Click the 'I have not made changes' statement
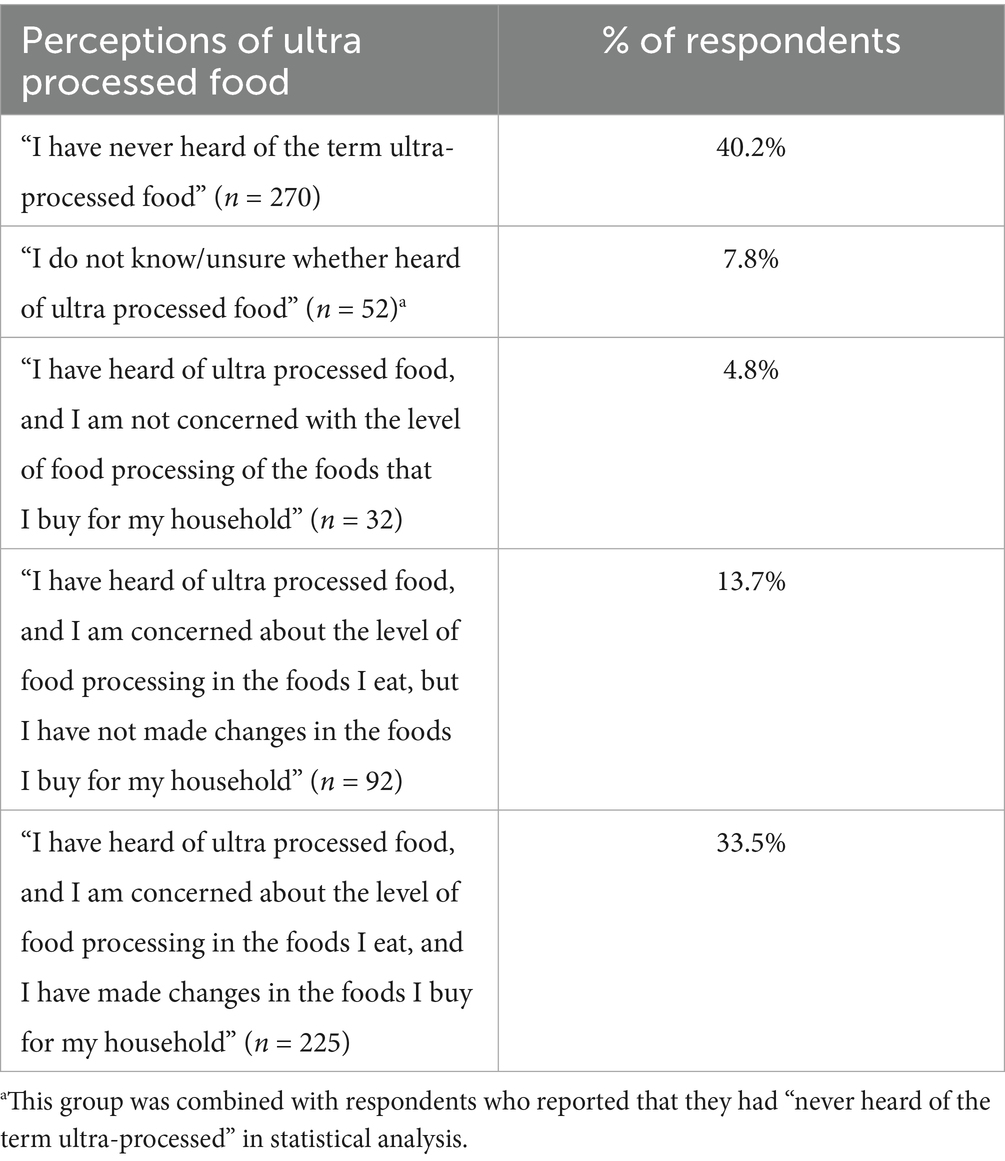 (236, 731)
